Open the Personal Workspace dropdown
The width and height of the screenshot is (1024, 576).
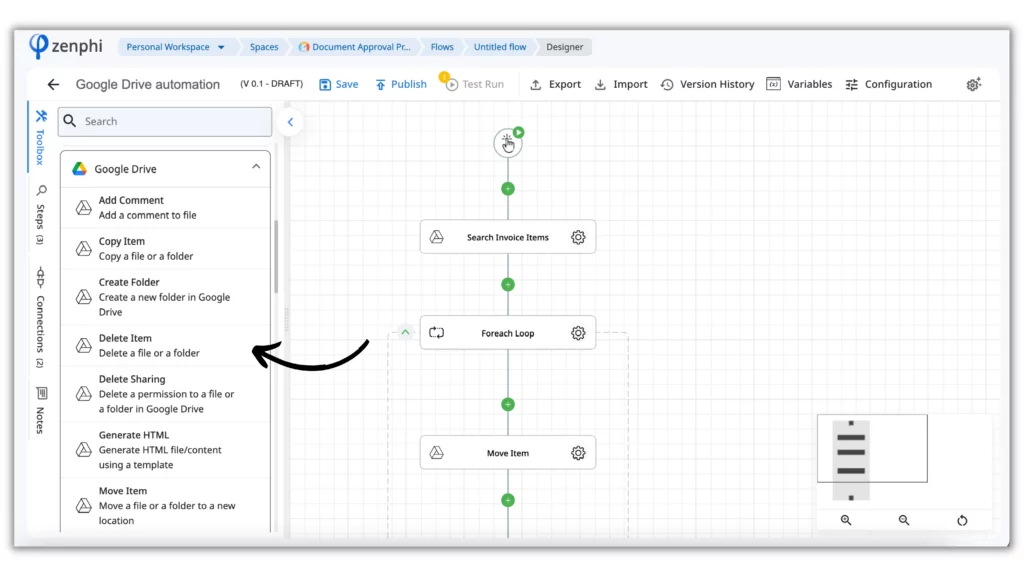point(175,47)
